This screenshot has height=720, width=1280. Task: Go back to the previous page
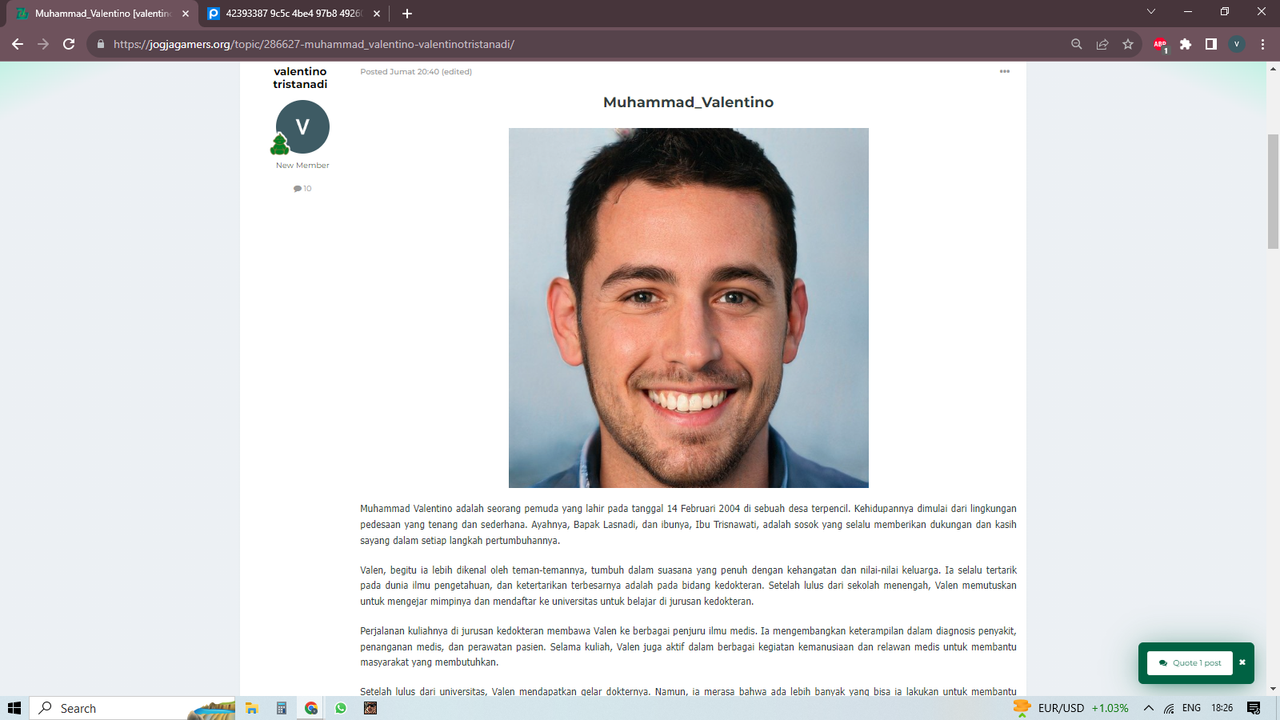[x=17, y=44]
